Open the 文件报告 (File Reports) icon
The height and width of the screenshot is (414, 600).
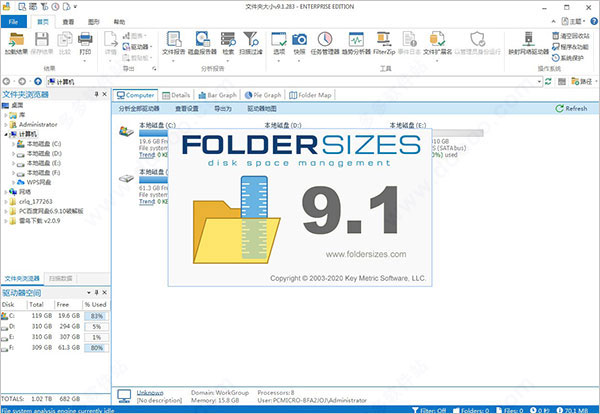click(174, 39)
